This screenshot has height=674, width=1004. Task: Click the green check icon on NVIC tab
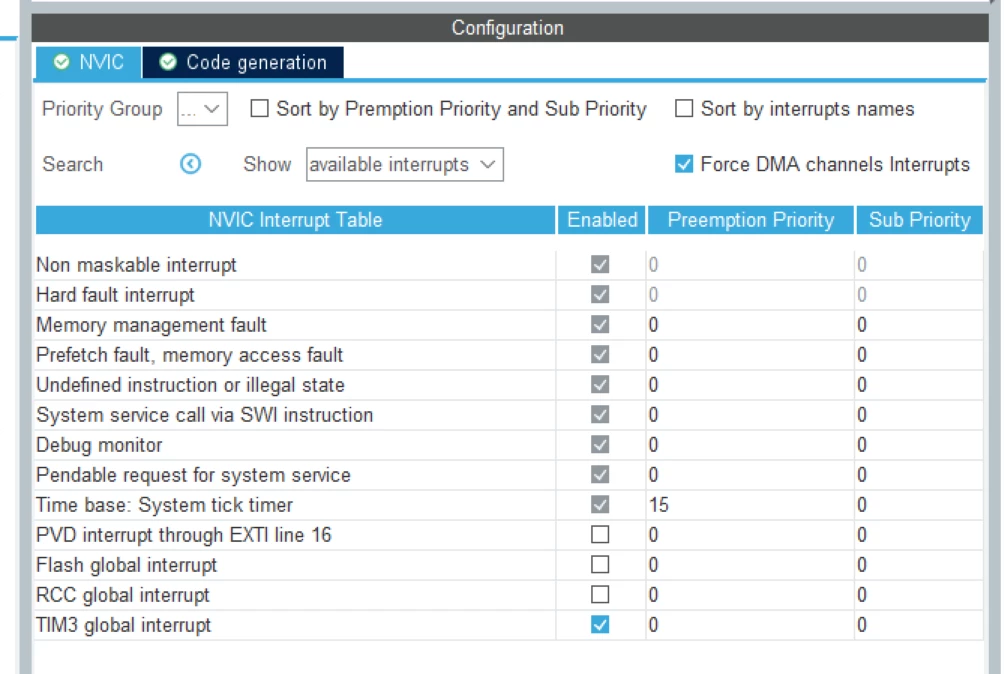[61, 62]
